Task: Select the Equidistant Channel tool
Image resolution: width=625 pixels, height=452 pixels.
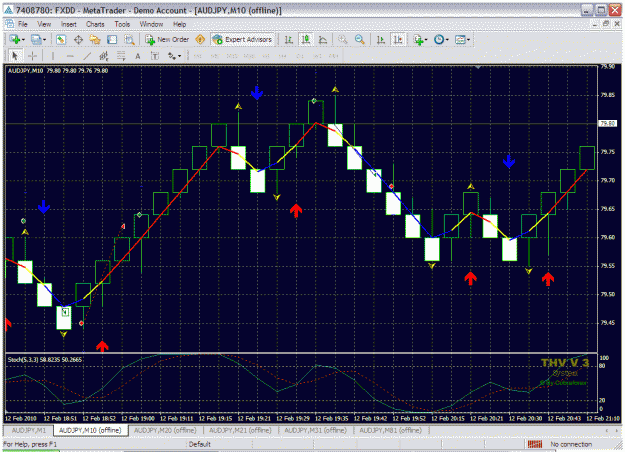Action: coord(104,56)
